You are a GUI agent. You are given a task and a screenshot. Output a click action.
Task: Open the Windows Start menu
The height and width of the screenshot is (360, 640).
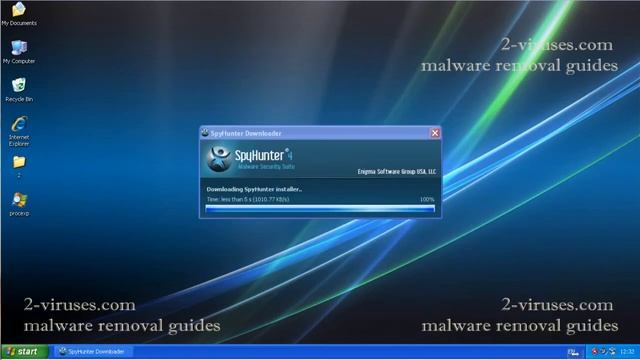click(x=24, y=351)
